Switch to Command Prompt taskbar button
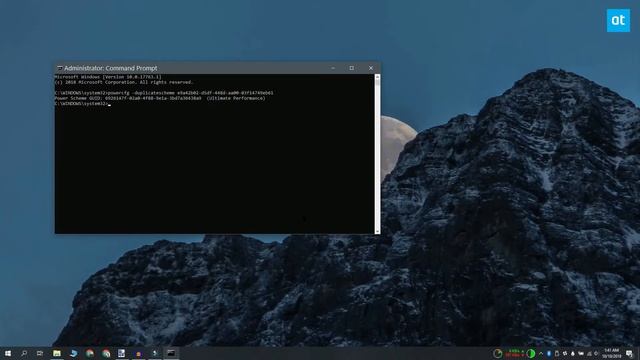 [x=171, y=353]
